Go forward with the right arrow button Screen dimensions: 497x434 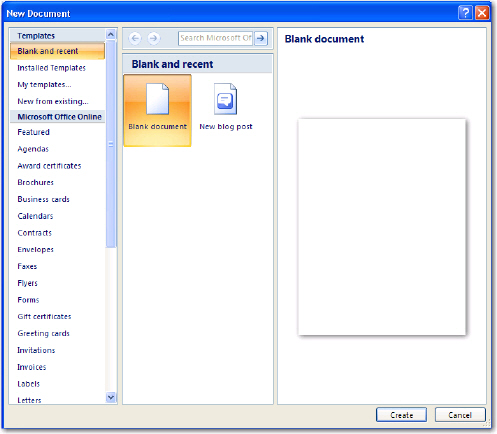153,38
